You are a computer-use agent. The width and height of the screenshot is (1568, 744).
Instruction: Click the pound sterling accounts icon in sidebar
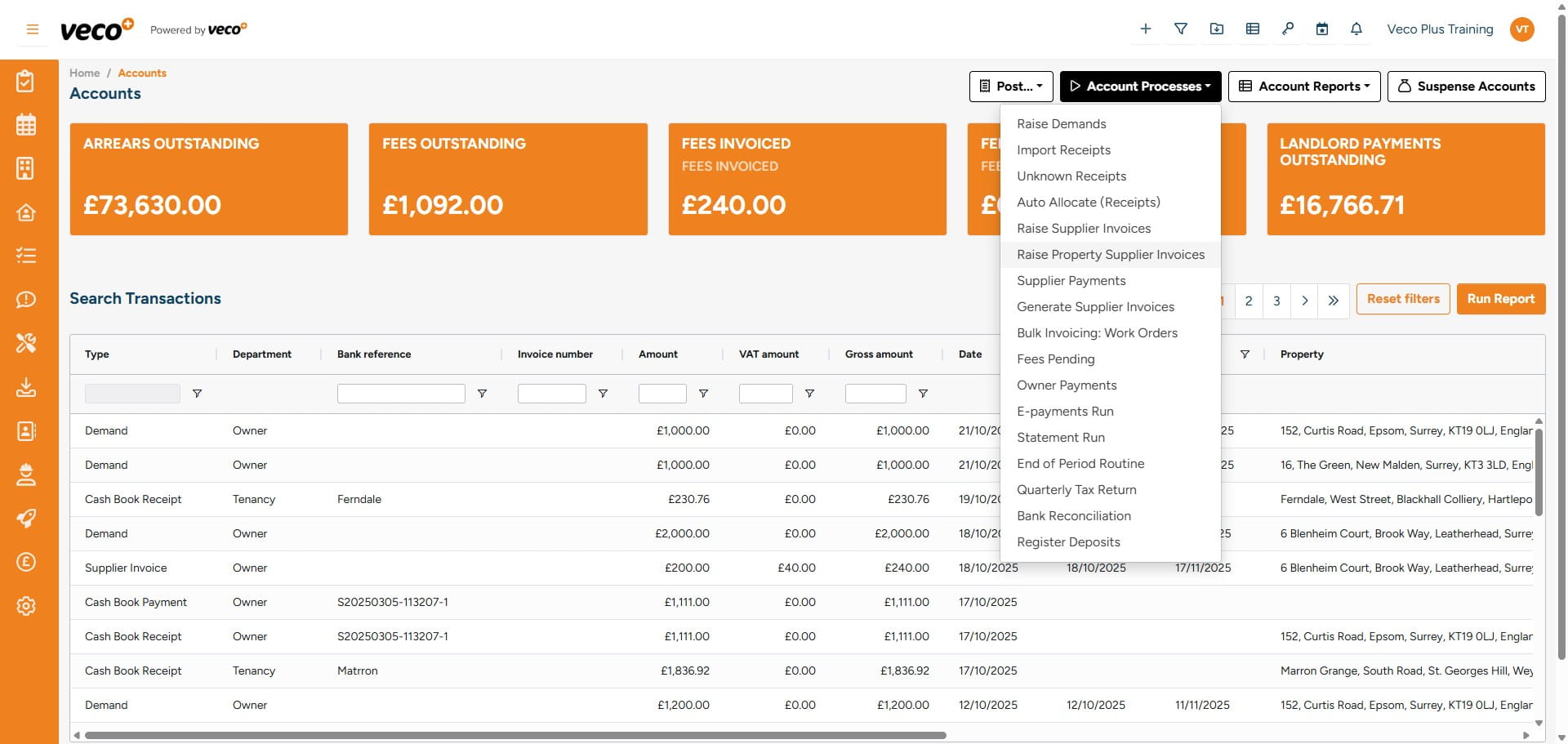[x=26, y=562]
